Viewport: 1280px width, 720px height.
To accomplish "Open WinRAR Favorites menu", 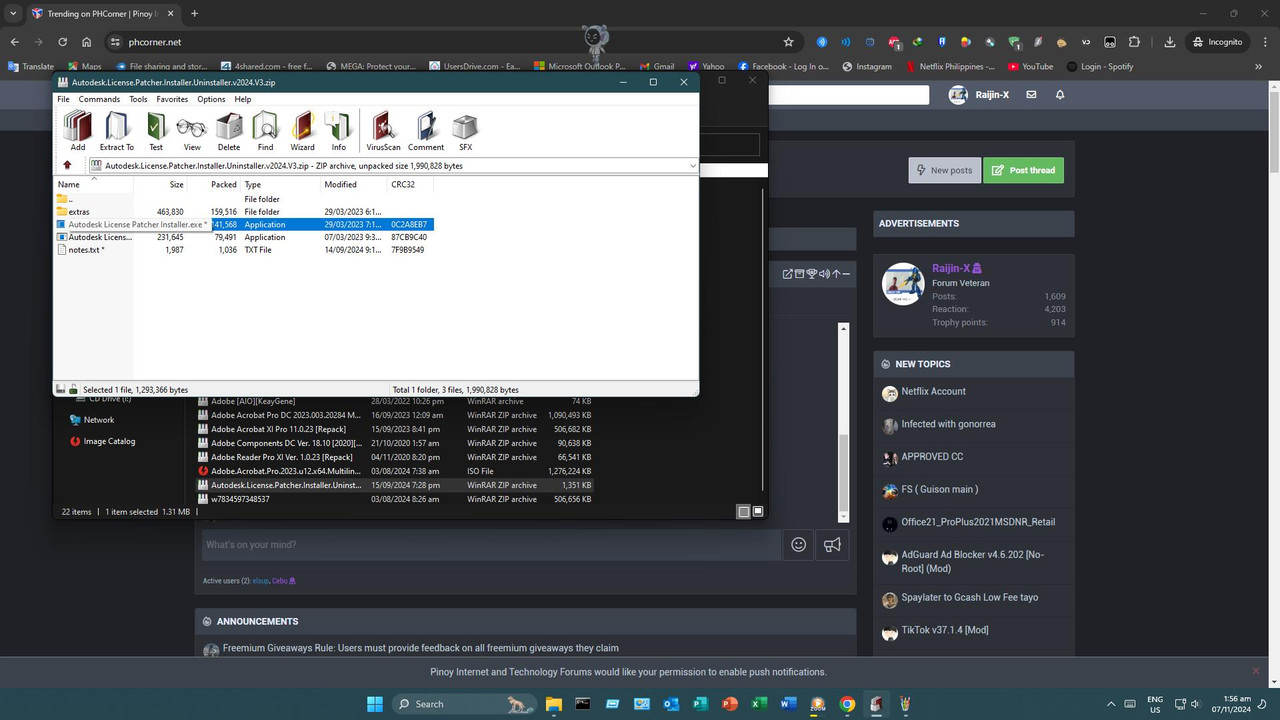I will coord(172,99).
